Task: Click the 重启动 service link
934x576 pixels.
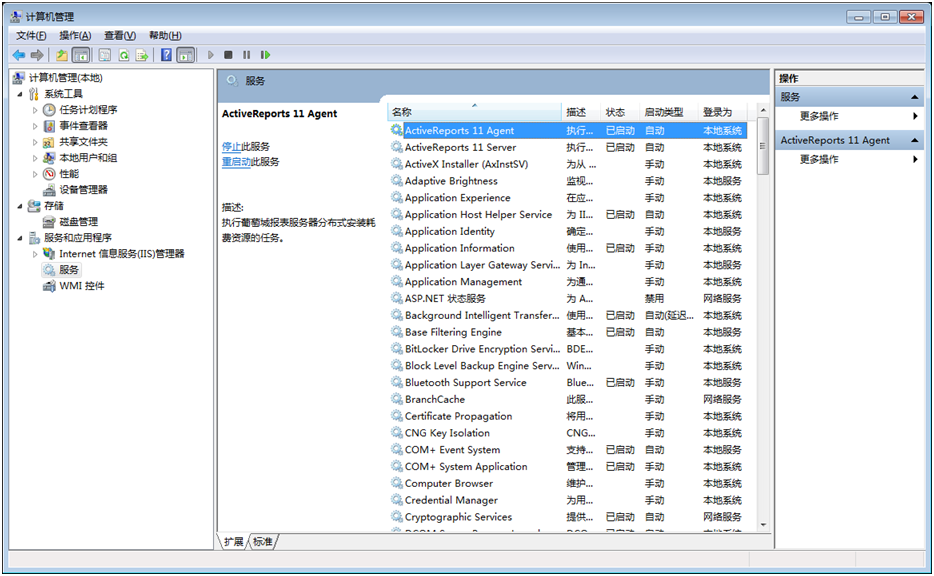Action: 236,161
